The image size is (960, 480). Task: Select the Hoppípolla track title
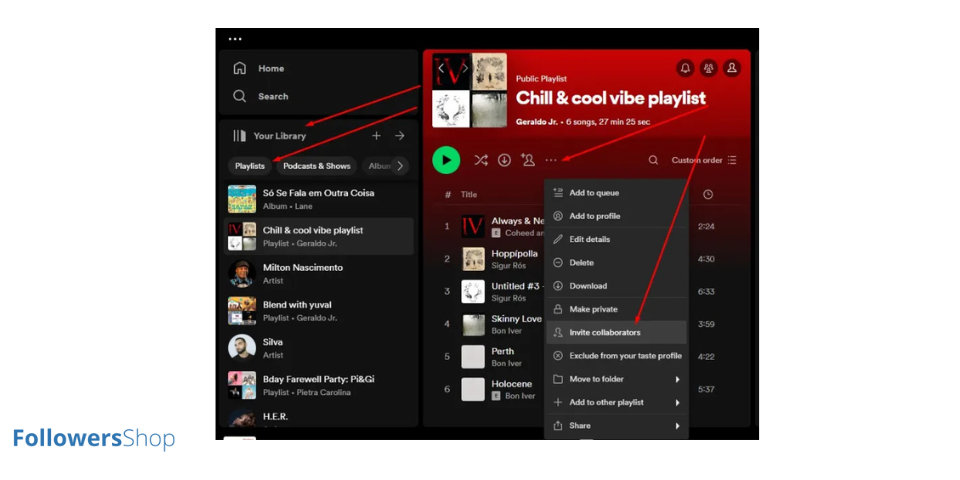click(x=514, y=253)
